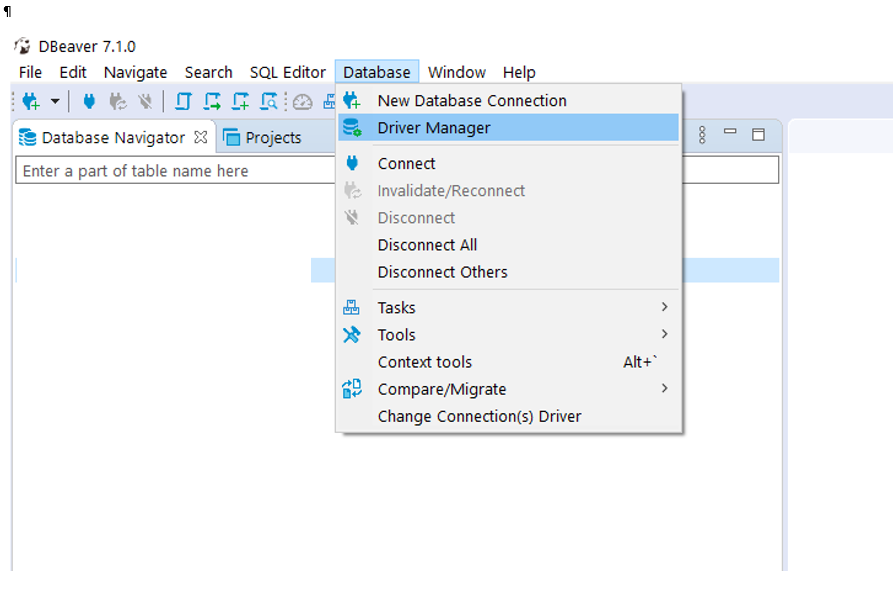Click the database gear icon beside Driver Manager
The image size is (893, 616).
click(352, 128)
